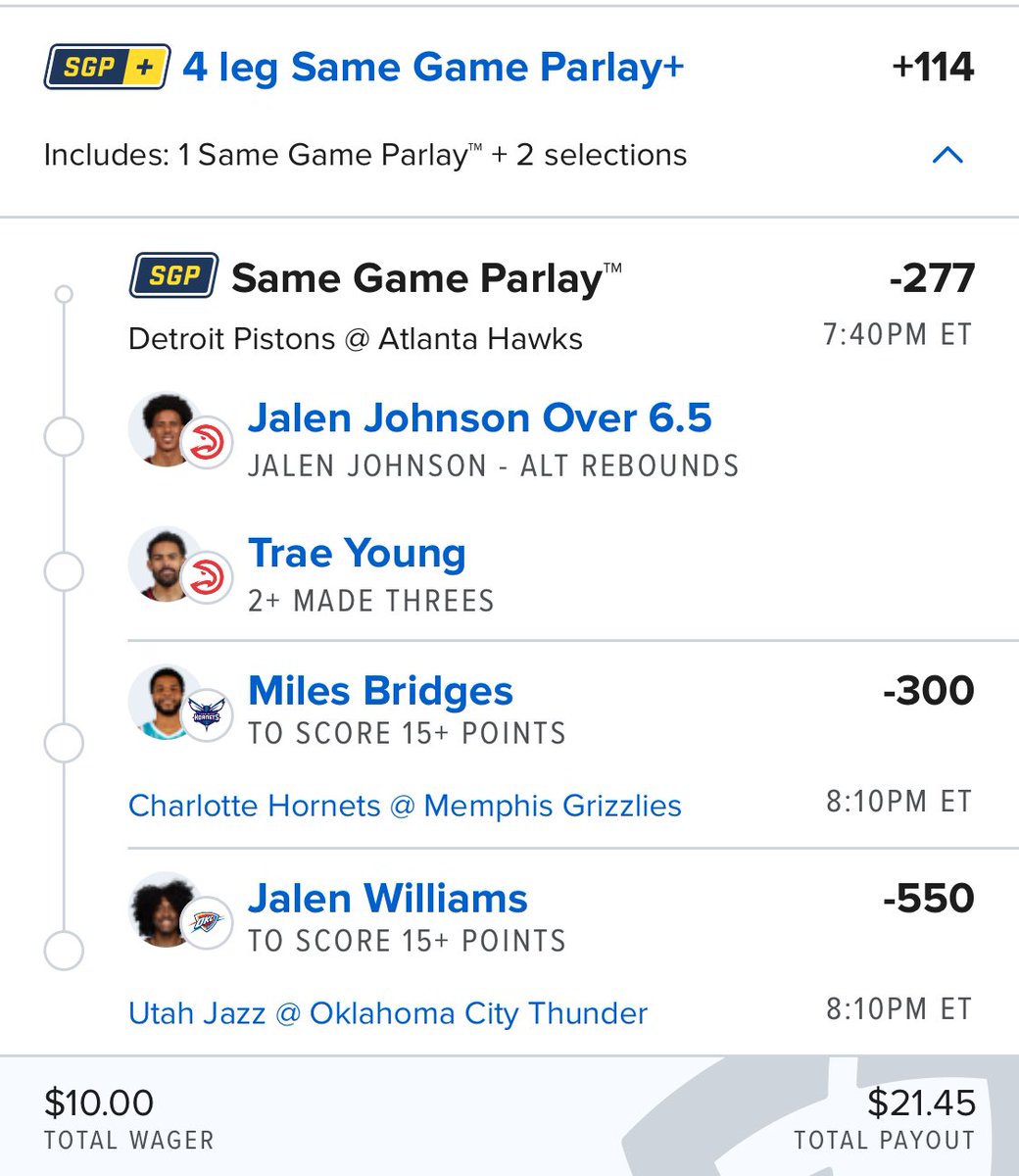Tap the 4 leg Same Game Parlay+ title
This screenshot has width=1019, height=1176.
click(433, 68)
